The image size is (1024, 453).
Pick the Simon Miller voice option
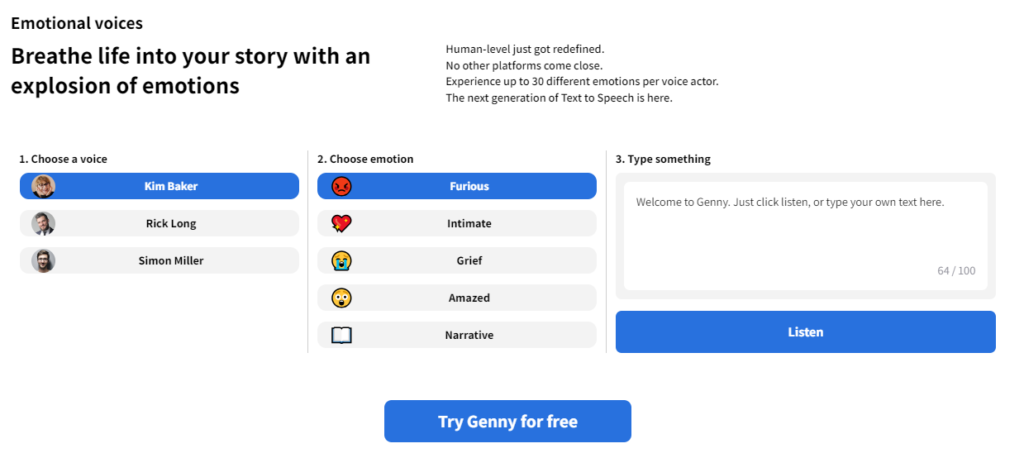(170, 261)
